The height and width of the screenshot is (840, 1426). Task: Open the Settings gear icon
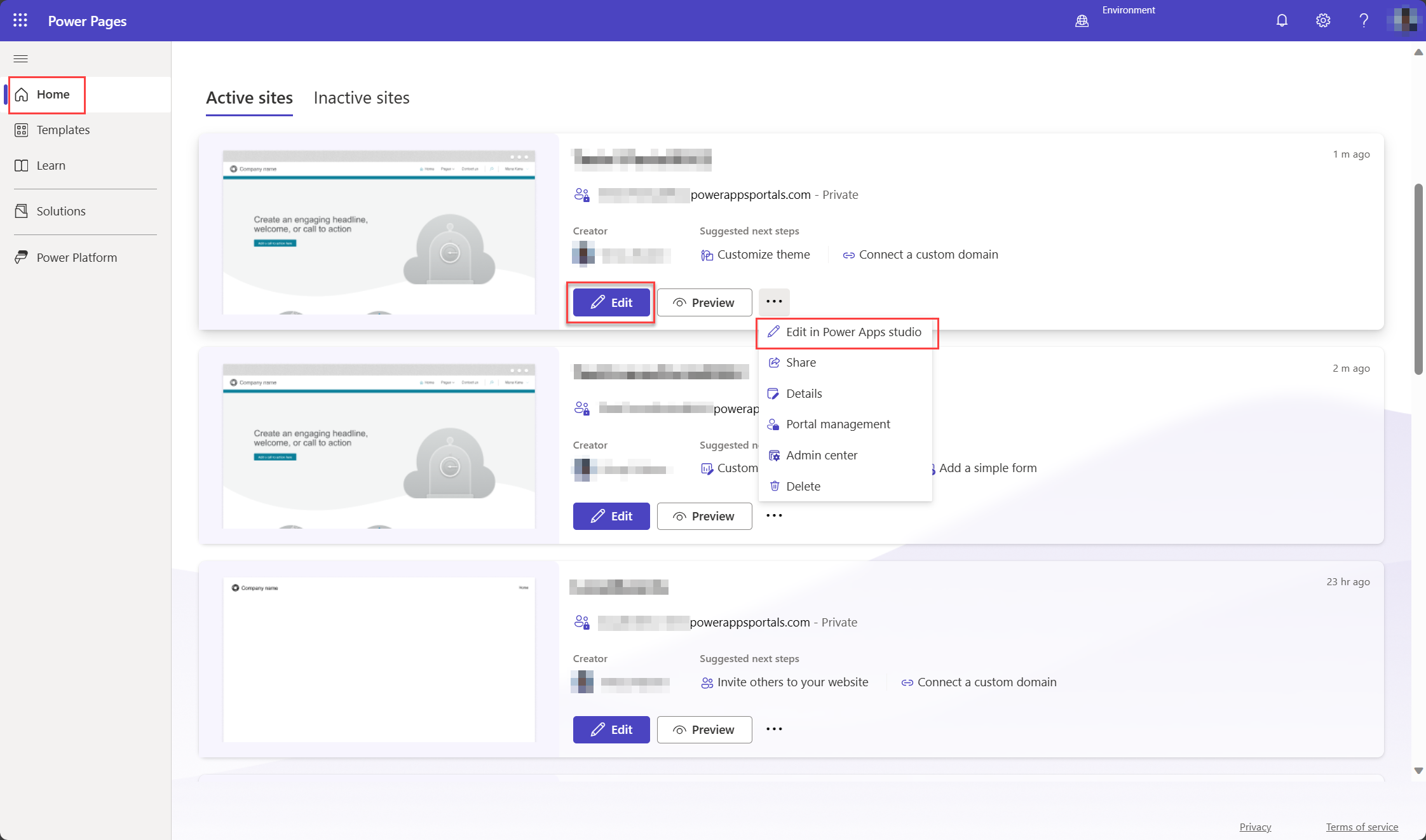point(1322,20)
